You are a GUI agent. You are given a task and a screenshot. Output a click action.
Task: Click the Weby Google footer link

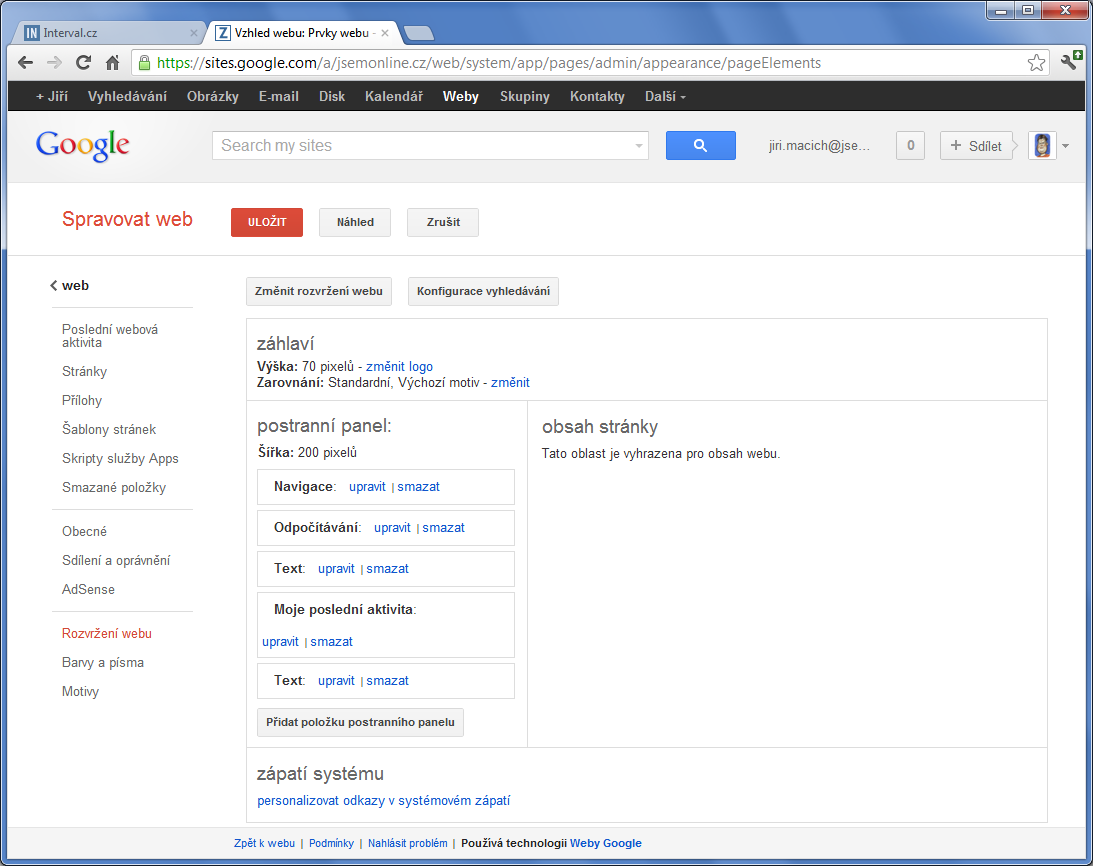click(606, 844)
